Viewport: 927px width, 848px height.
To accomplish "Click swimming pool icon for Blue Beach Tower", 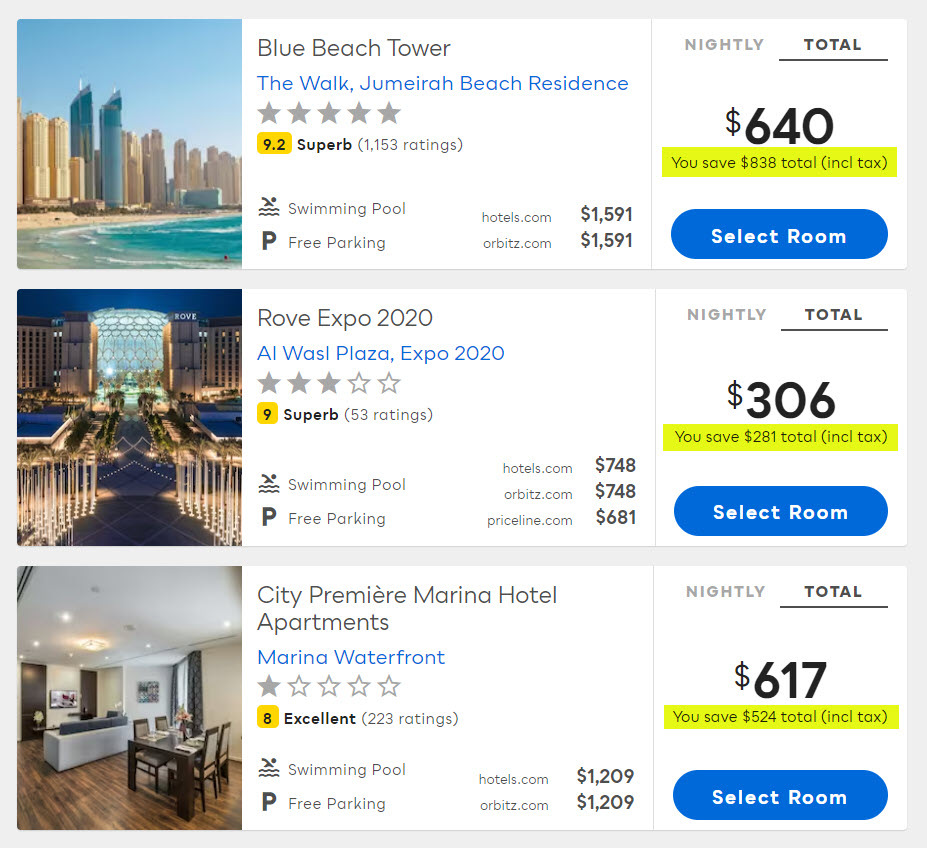I will (268, 208).
